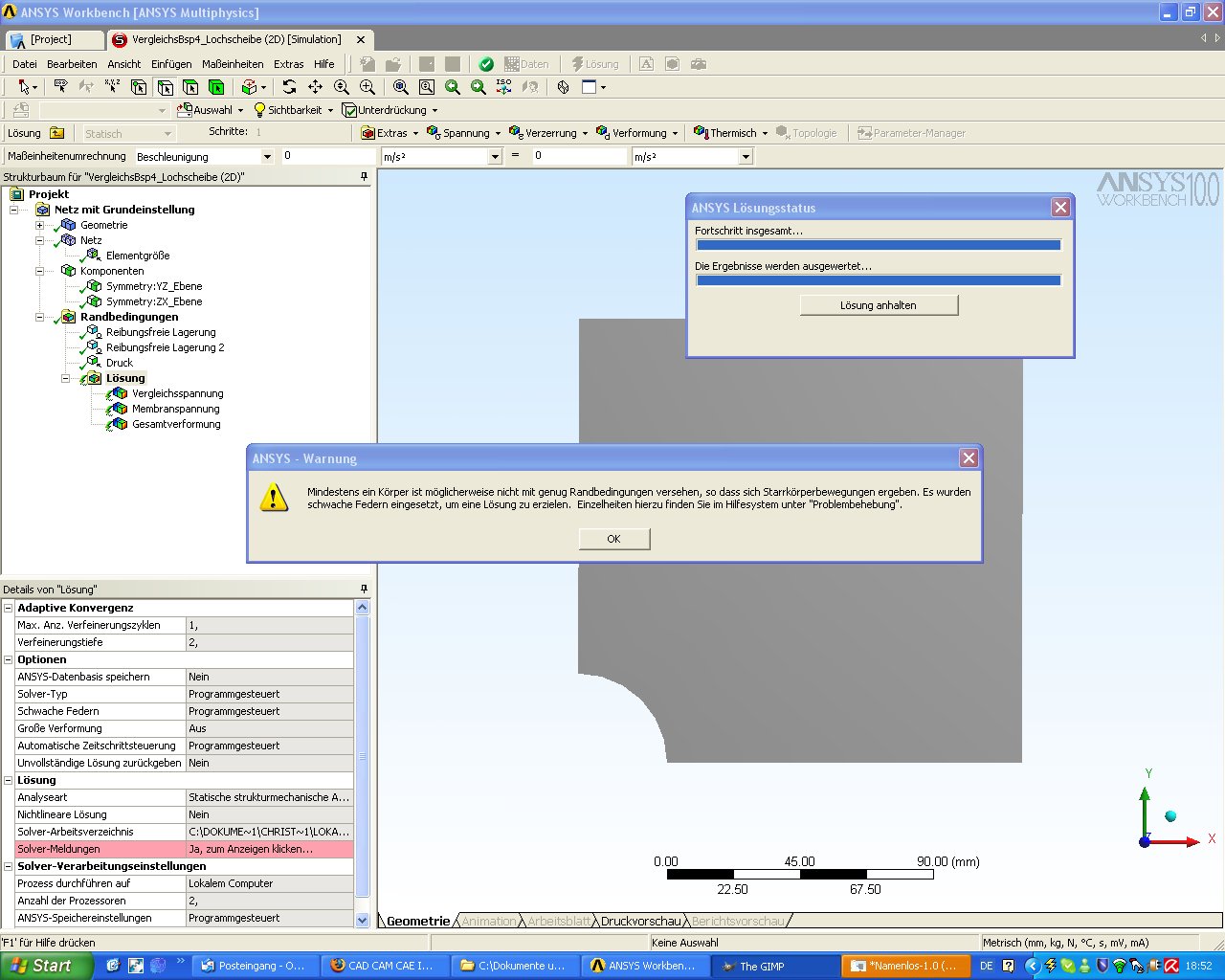The width and height of the screenshot is (1225, 980).
Task: Click the Daten toolbar button
Action: [527, 64]
